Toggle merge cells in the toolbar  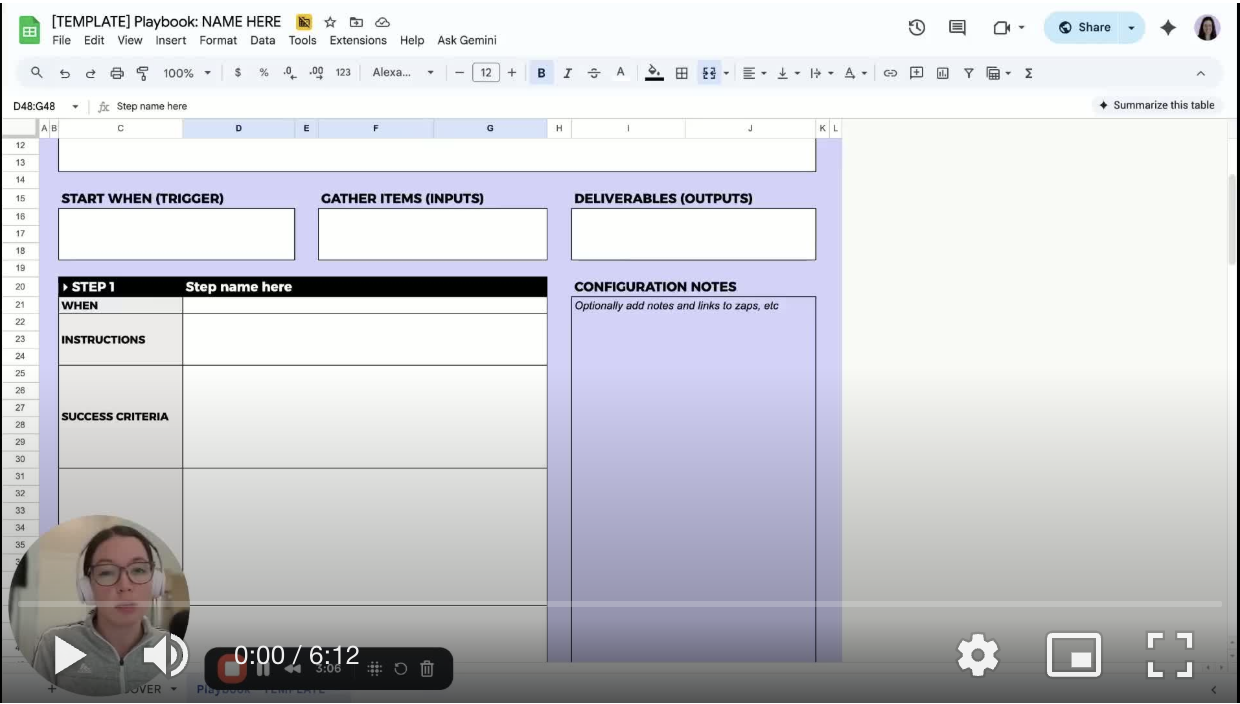click(710, 72)
